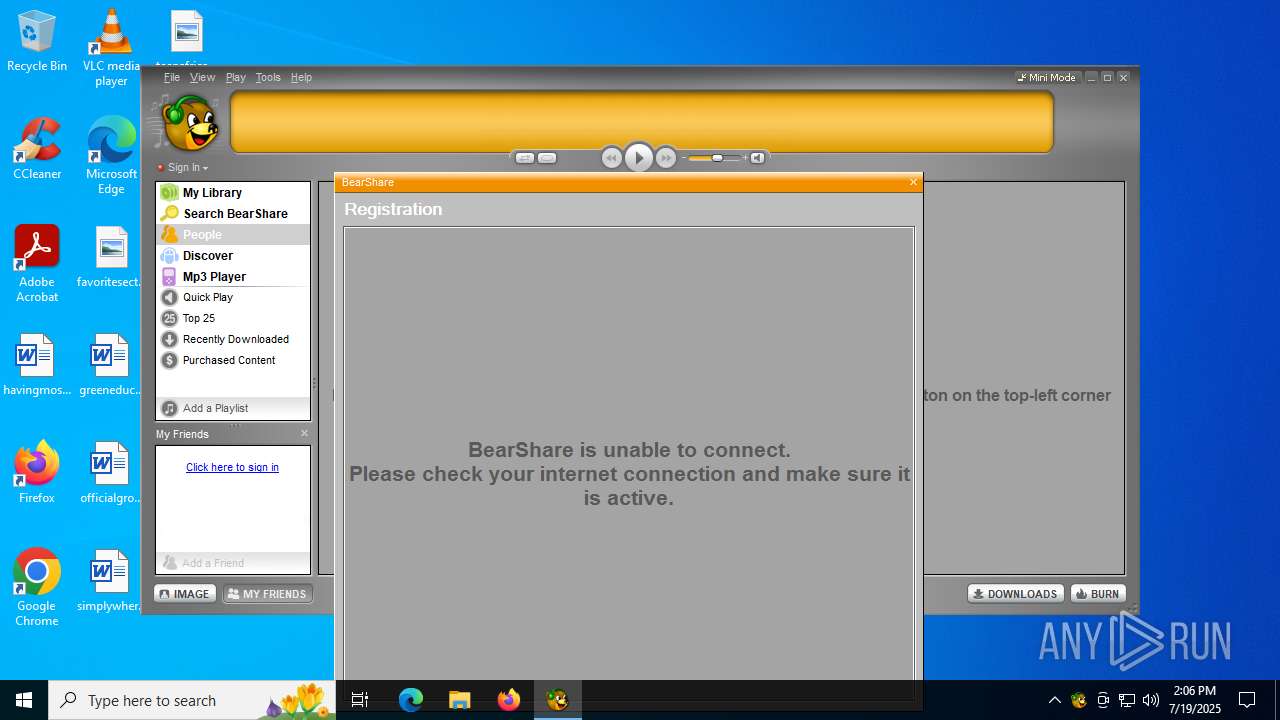Select People in the sidebar
This screenshot has width=1280, height=720.
pyautogui.click(x=233, y=234)
